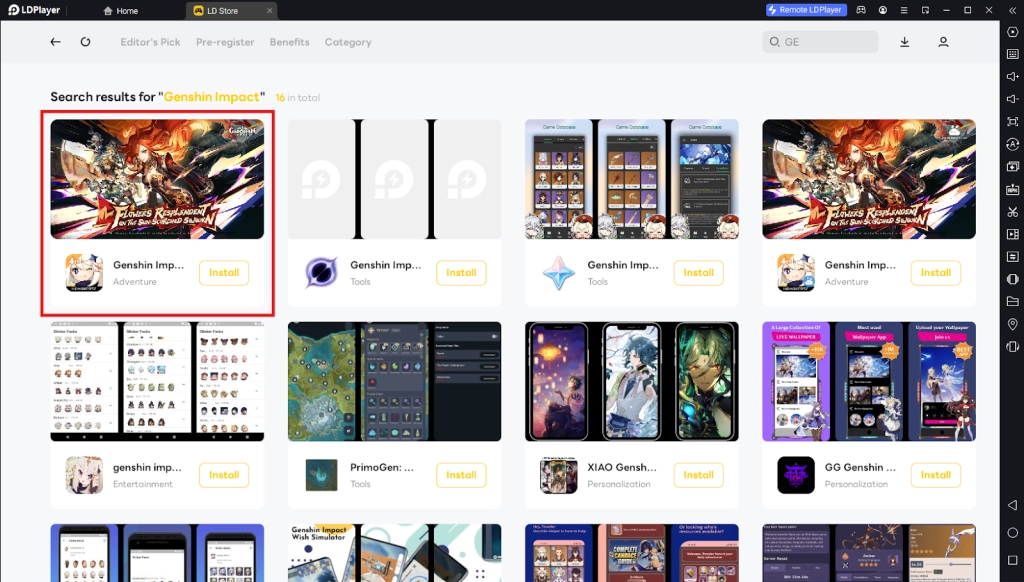Click the purple orb app icon
The height and width of the screenshot is (582, 1024).
[x=321, y=272]
